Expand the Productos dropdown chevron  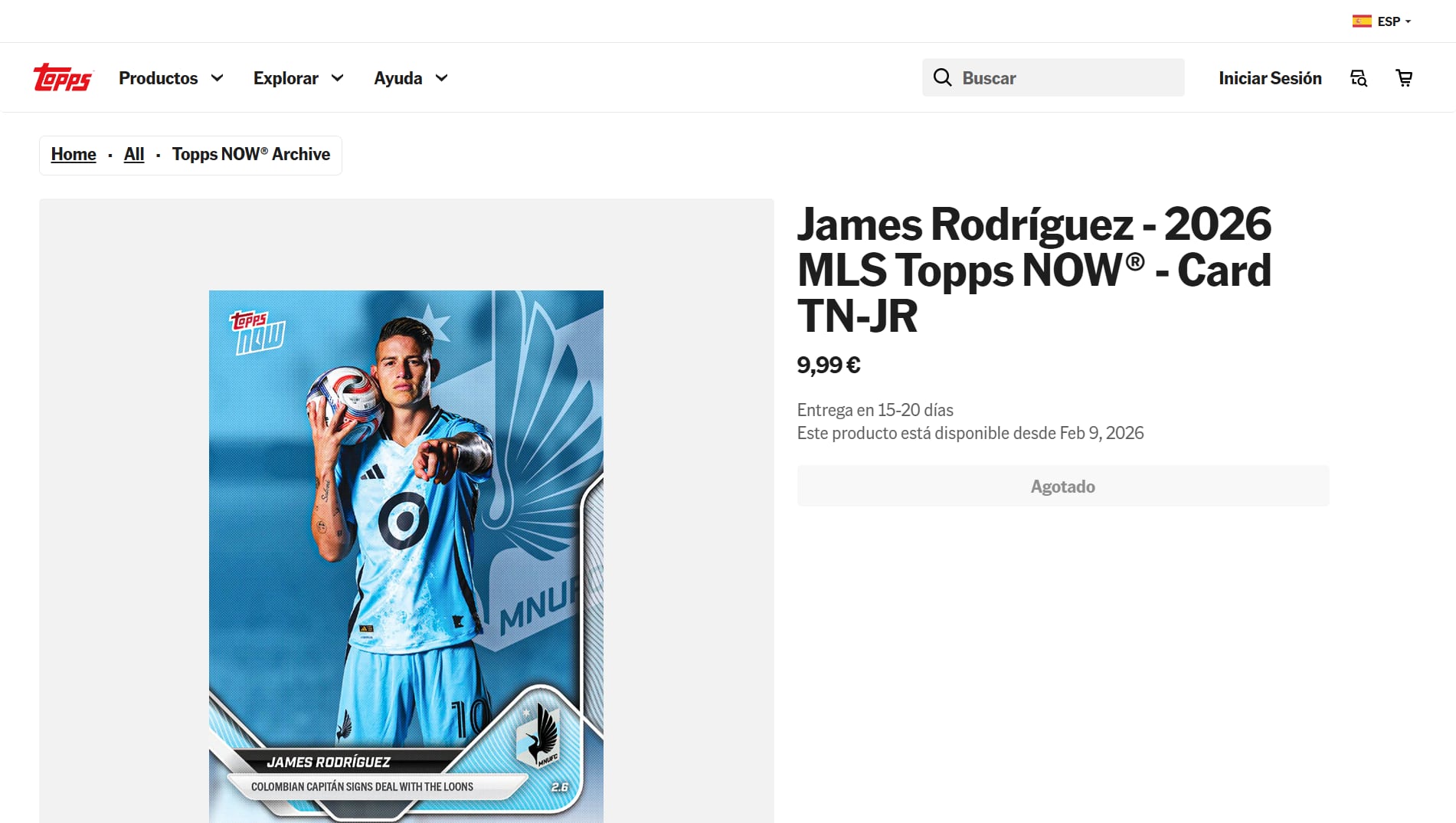pyautogui.click(x=218, y=77)
